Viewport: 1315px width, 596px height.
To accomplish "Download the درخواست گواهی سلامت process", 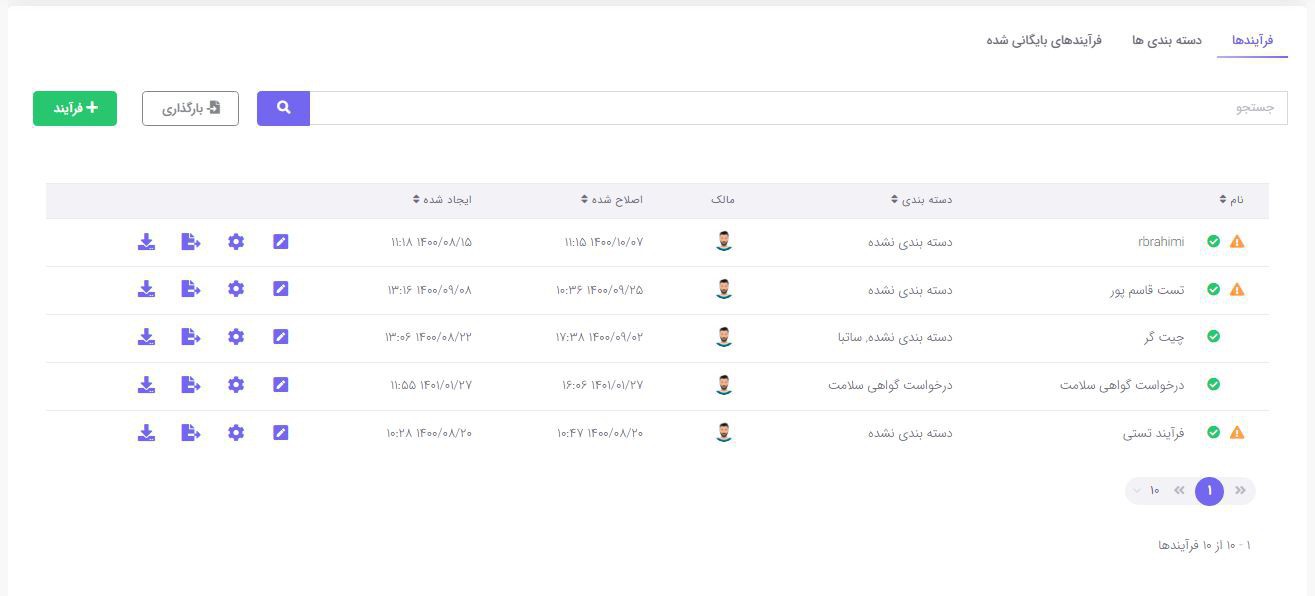I will pyautogui.click(x=146, y=385).
